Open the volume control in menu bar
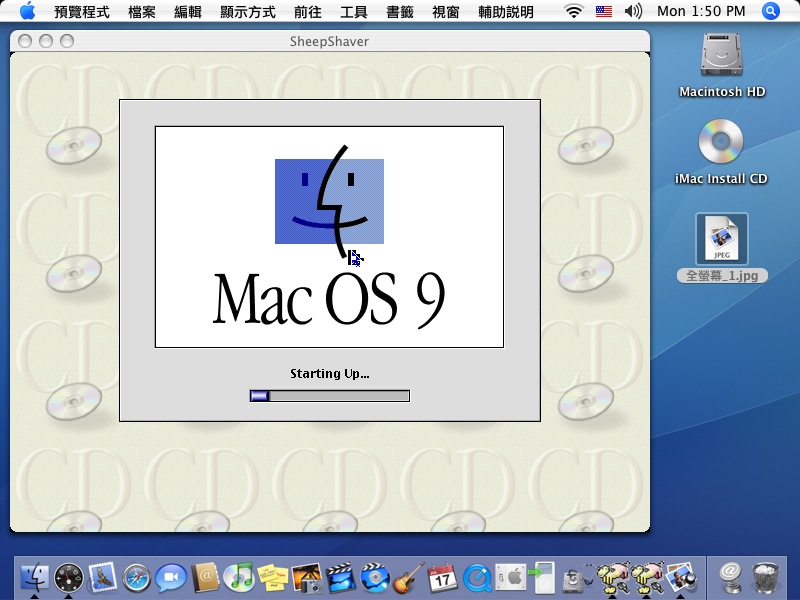800x600 pixels. pos(633,11)
